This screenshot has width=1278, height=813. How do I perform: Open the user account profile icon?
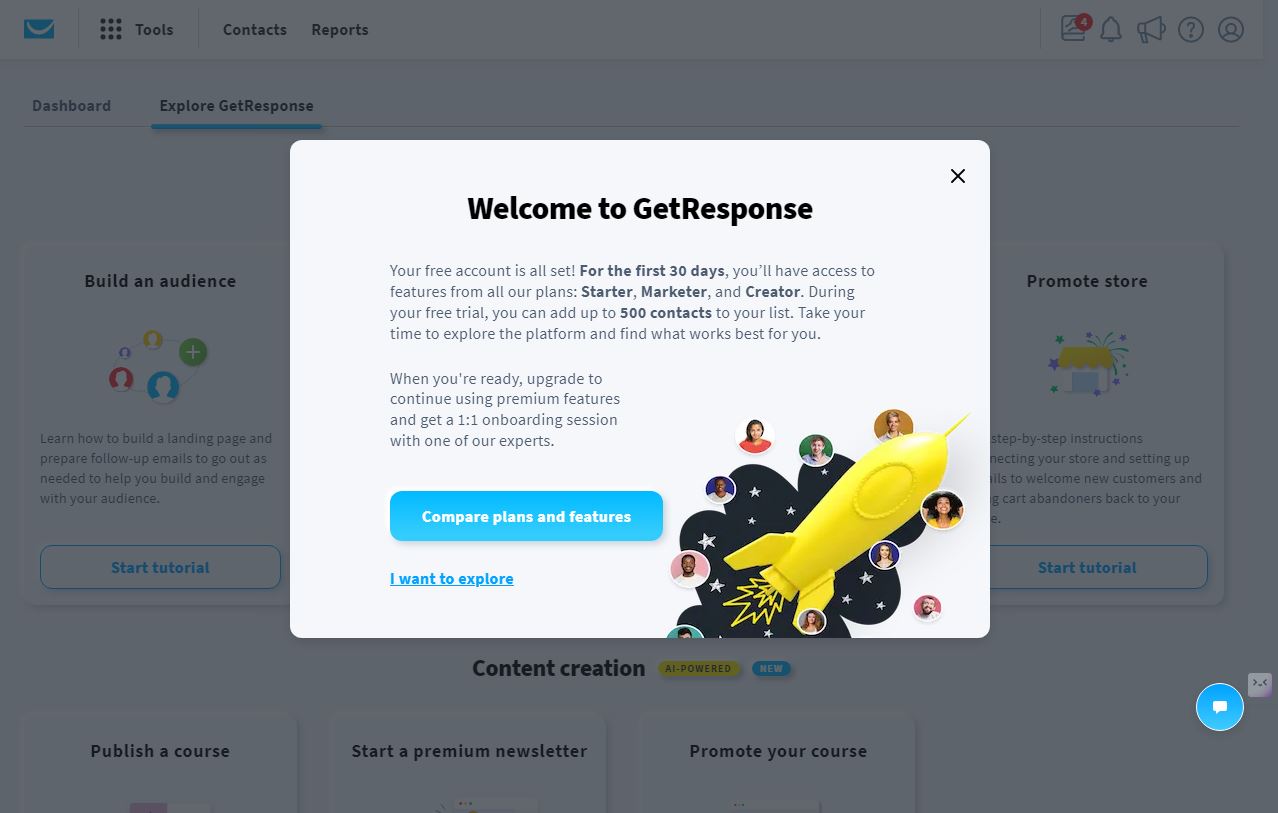tap(1231, 29)
